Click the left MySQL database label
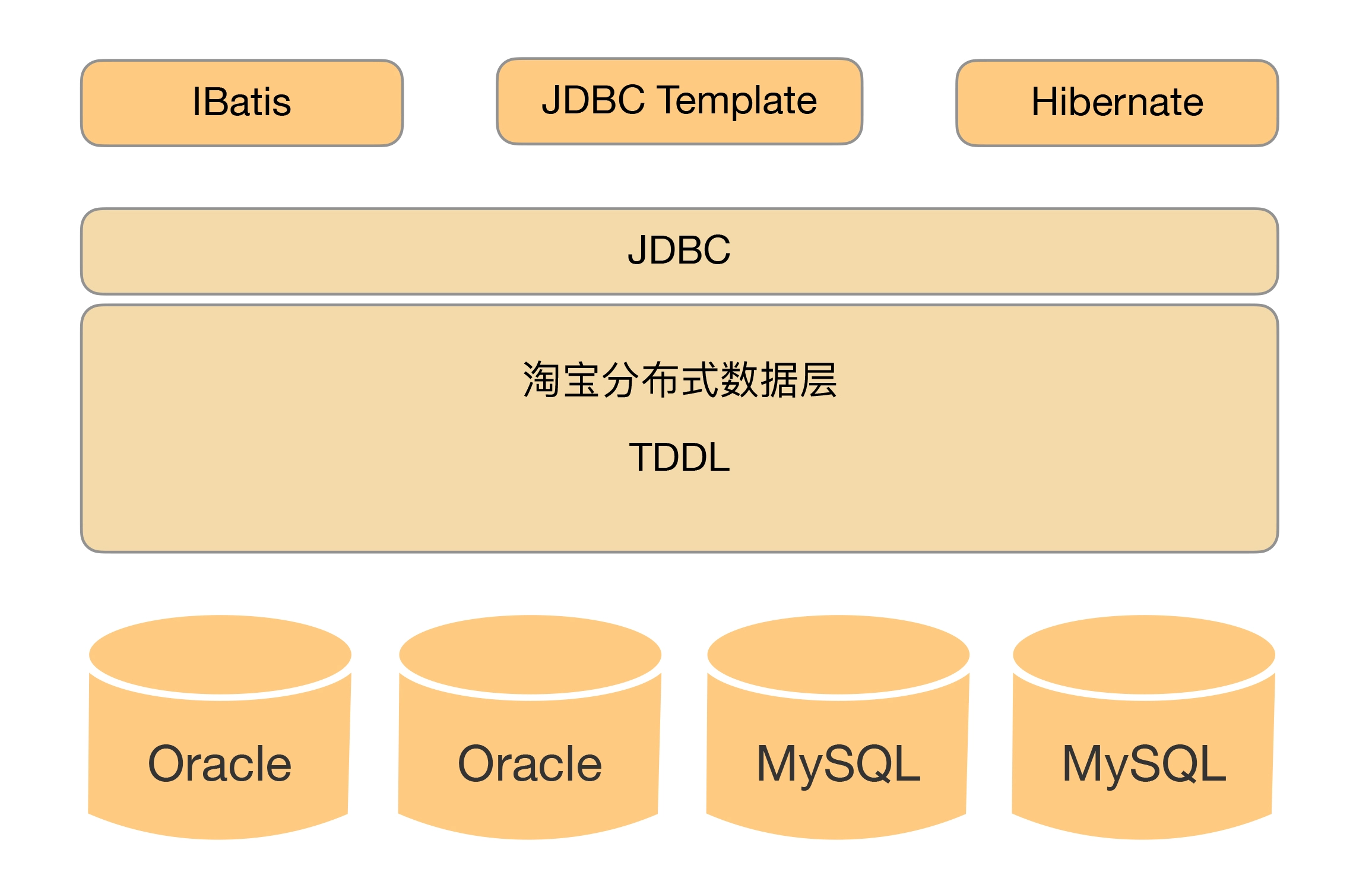 pyautogui.click(x=838, y=764)
